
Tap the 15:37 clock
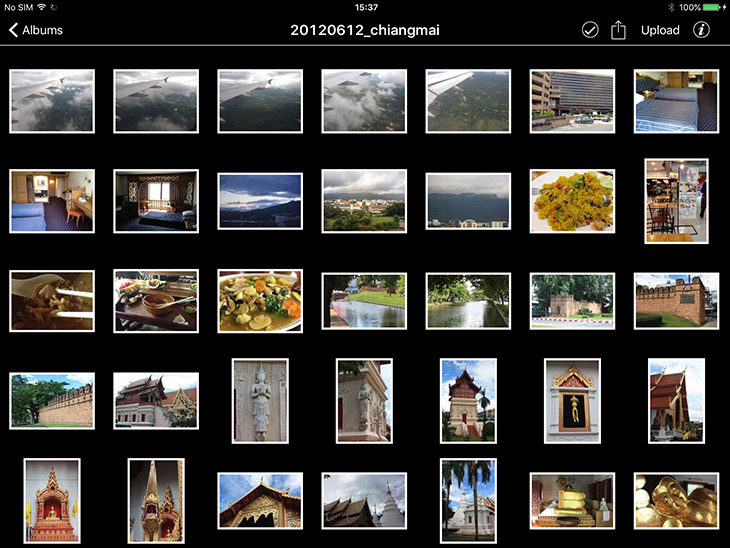coord(366,7)
